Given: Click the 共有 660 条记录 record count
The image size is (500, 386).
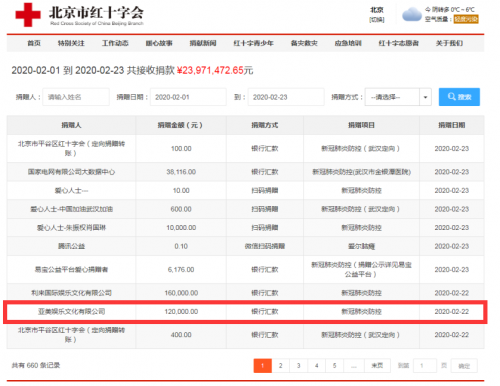Looking at the screenshot, I should pos(36,366).
